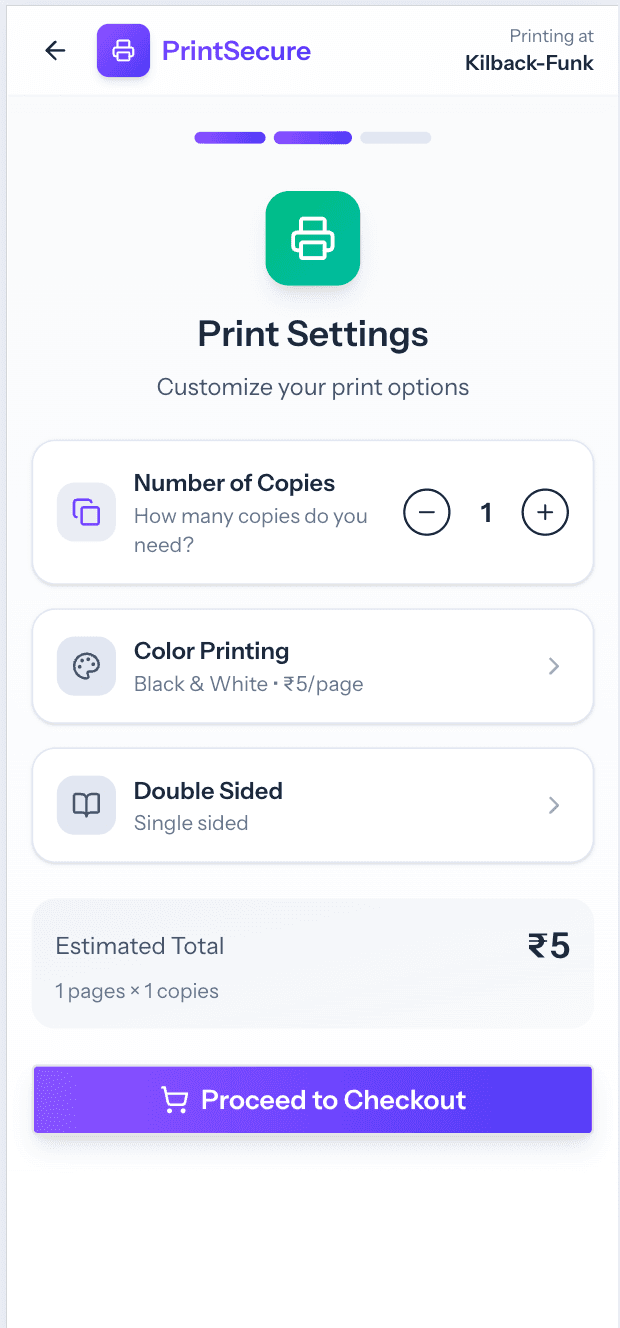Click the color palette icon
The image size is (620, 1328).
(86, 666)
